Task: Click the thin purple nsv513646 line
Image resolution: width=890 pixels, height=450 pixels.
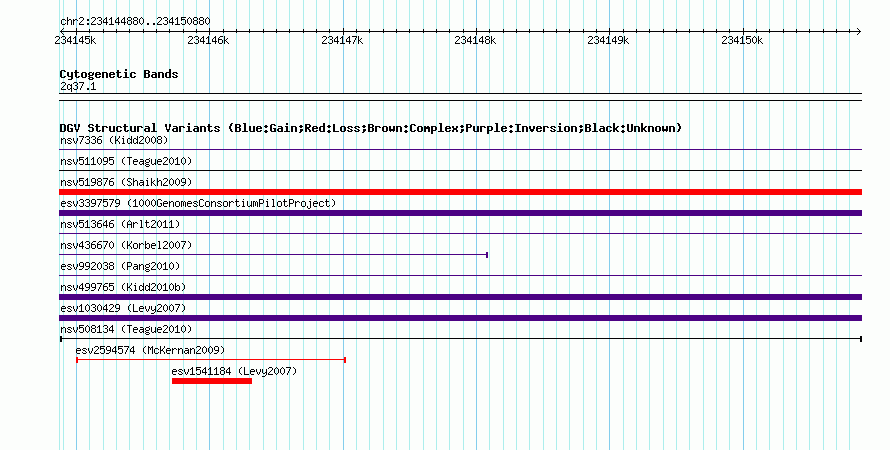Action: click(460, 234)
